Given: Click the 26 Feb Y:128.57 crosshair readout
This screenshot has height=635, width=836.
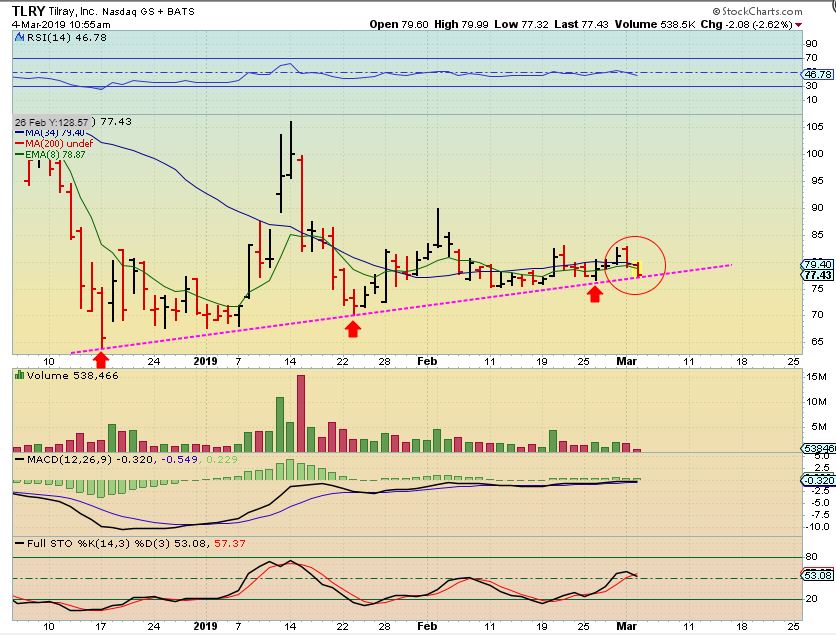Looking at the screenshot, I should (x=51, y=122).
